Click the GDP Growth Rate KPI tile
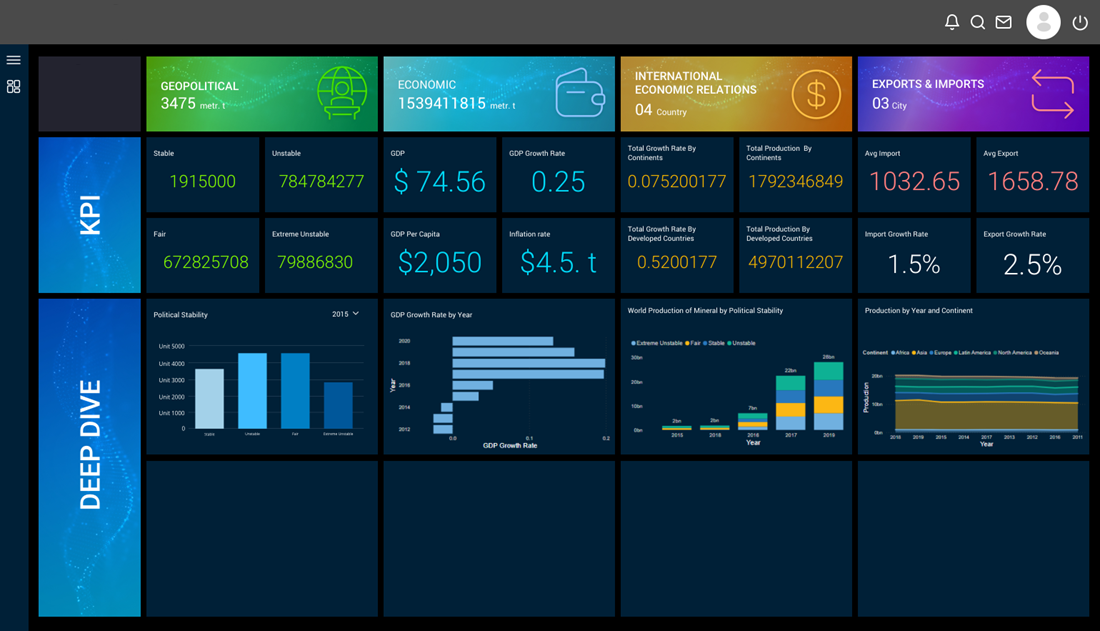 pyautogui.click(x=556, y=175)
